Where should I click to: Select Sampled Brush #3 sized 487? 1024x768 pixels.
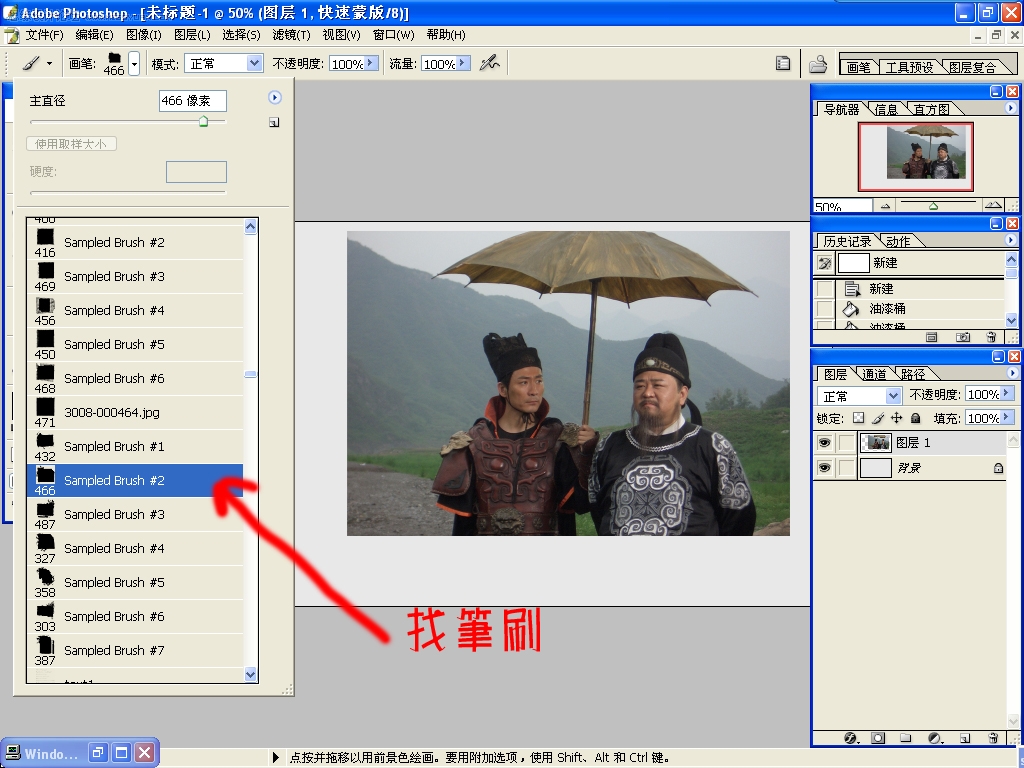click(135, 515)
